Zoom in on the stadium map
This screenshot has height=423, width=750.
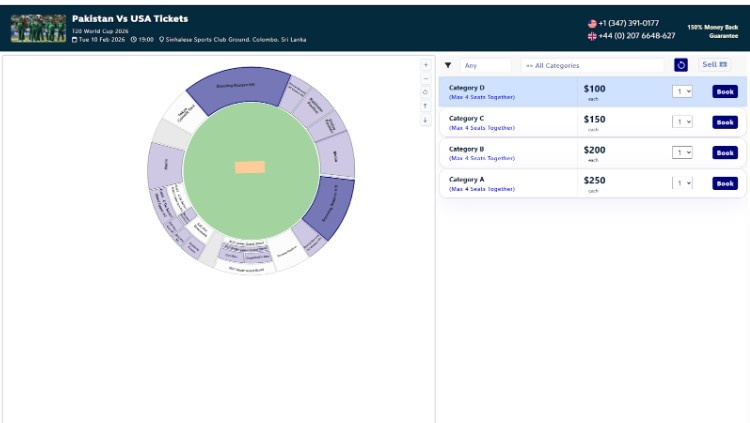pos(425,65)
